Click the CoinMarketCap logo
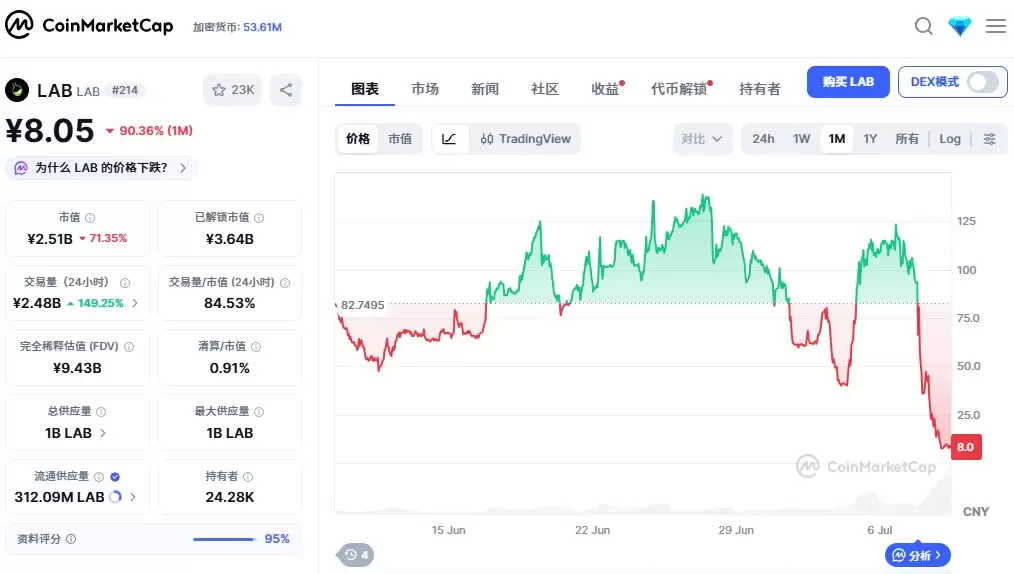 point(89,25)
